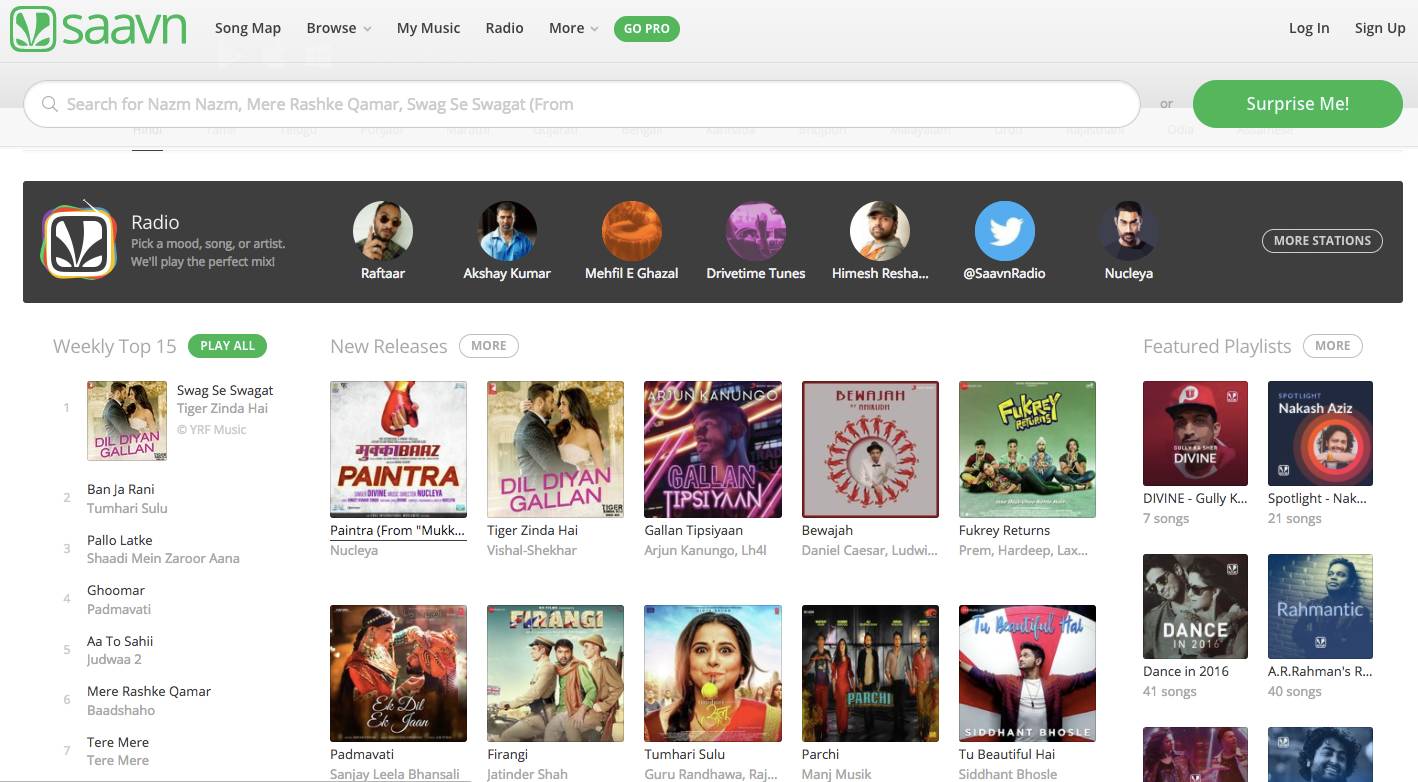Start the Drivetime Tunes station

tap(756, 231)
